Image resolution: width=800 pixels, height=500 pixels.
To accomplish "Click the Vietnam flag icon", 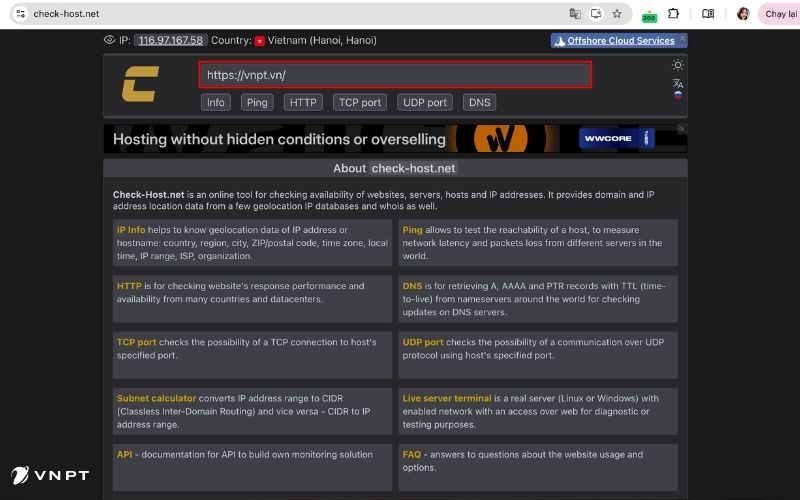I will 260,41.
